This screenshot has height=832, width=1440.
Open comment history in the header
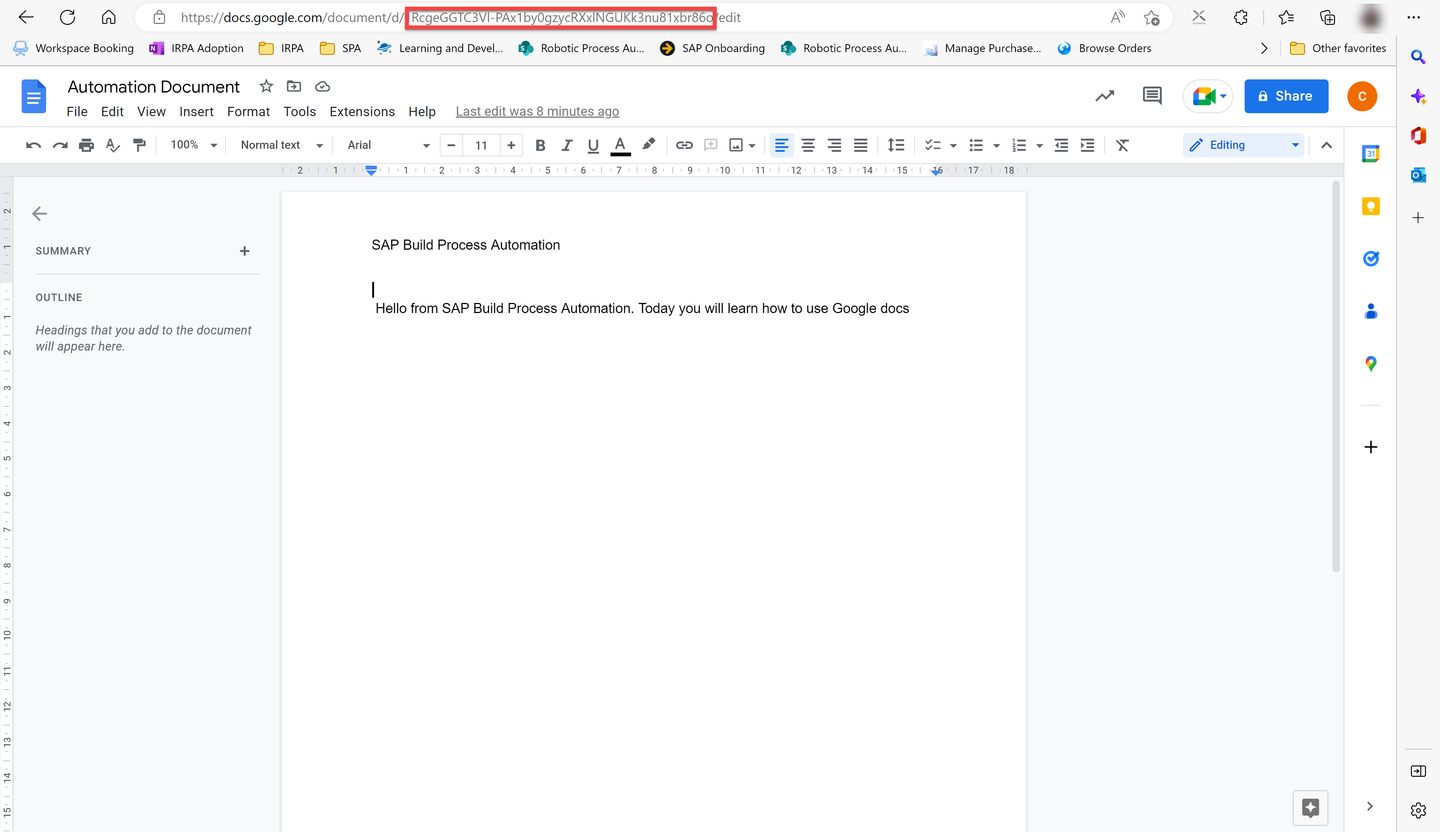pyautogui.click(x=1152, y=96)
